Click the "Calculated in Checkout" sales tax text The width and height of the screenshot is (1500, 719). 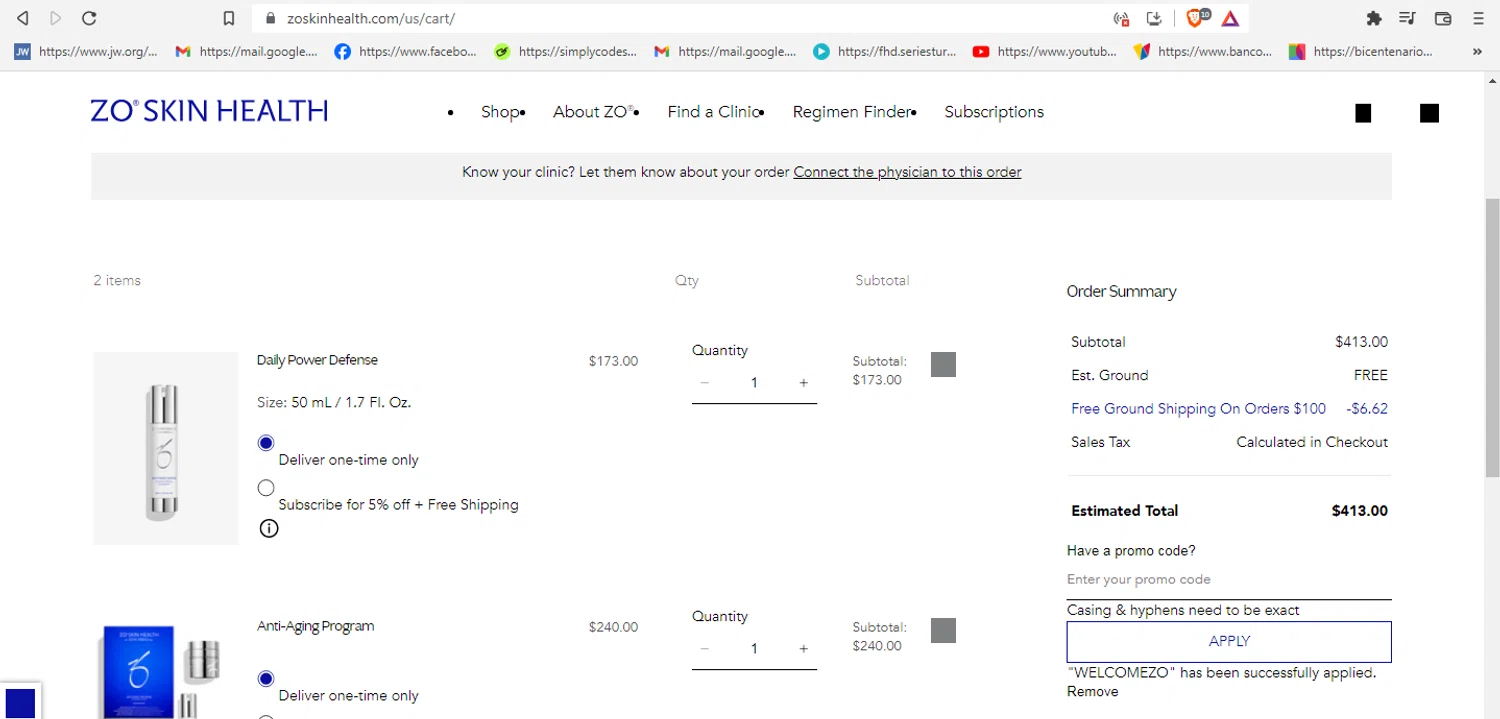[x=1312, y=442]
